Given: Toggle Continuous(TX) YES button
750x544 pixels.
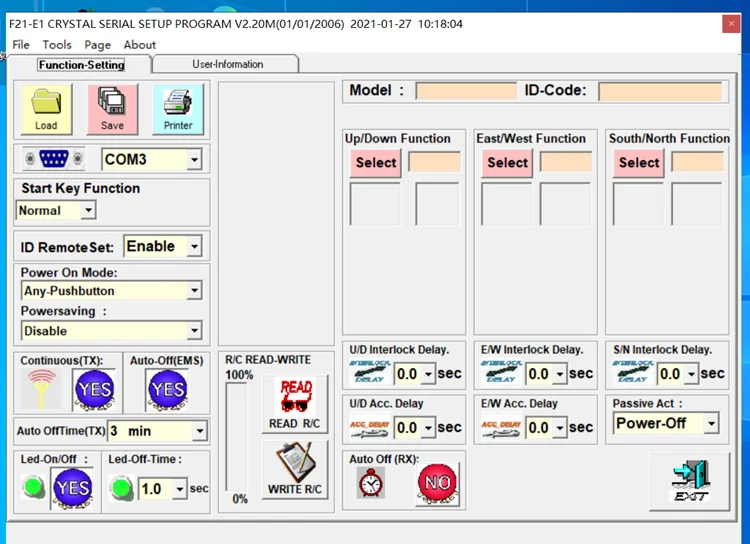Looking at the screenshot, I should pos(95,390).
